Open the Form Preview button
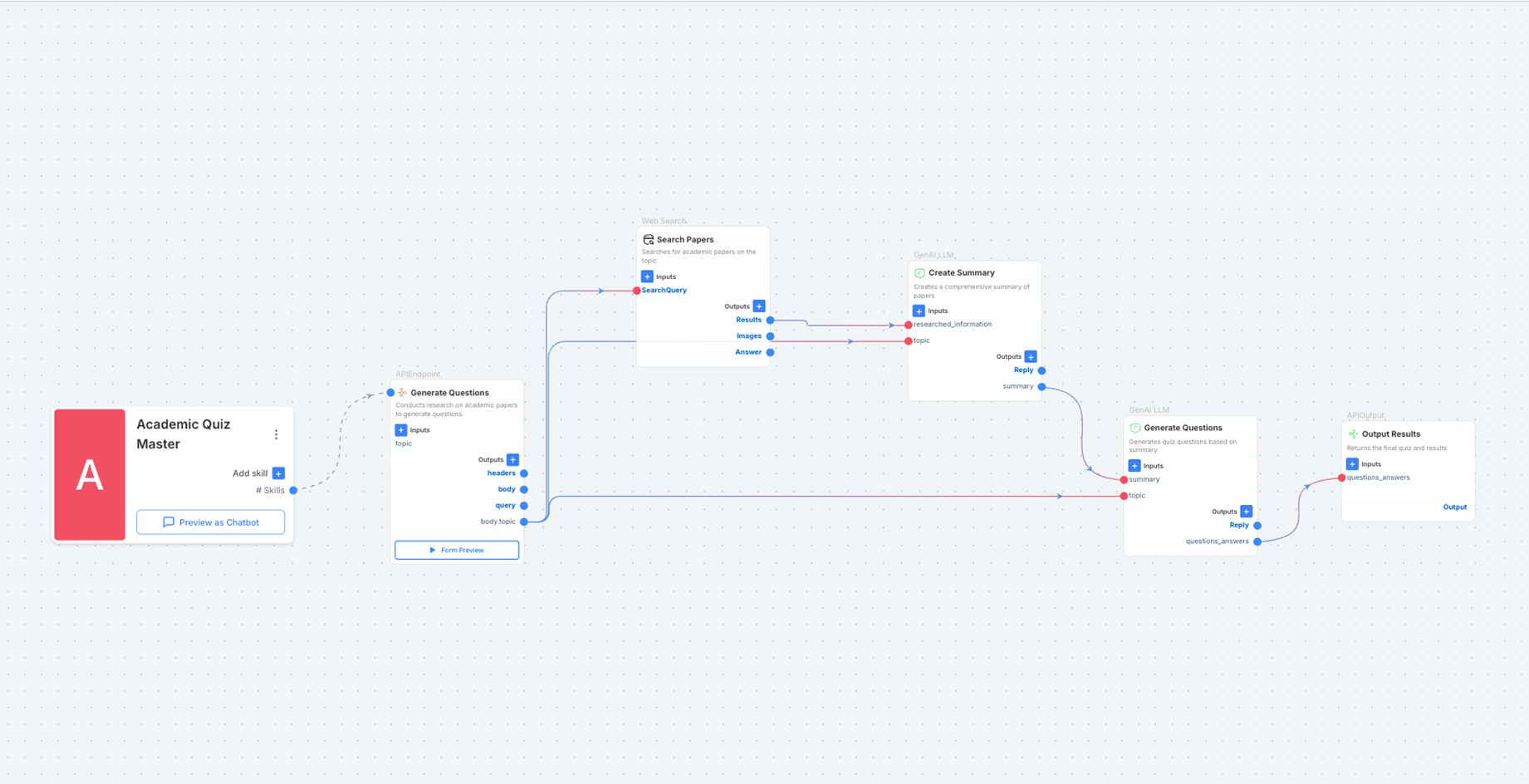 pos(457,550)
